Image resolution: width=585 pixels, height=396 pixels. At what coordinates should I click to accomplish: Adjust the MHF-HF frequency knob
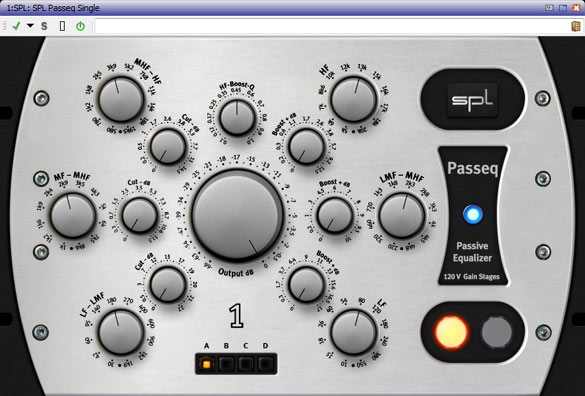point(121,99)
